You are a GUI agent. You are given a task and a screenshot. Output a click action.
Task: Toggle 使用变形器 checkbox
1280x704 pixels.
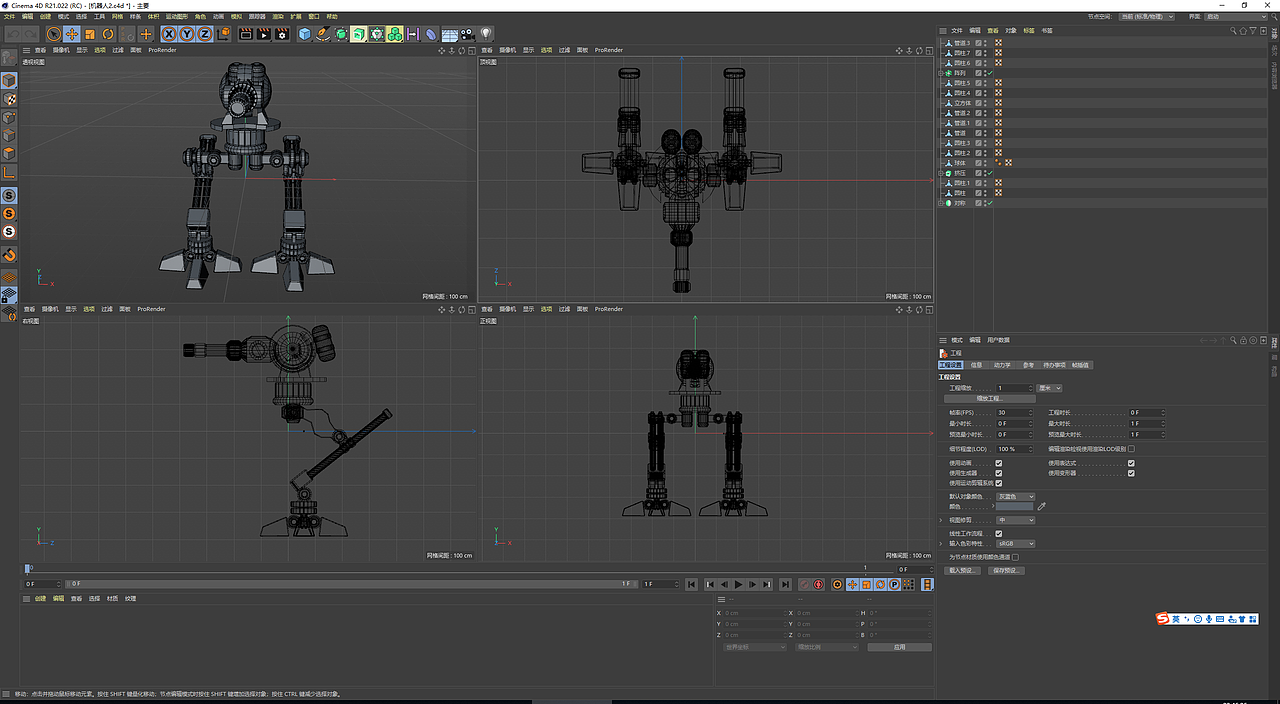[1131, 473]
